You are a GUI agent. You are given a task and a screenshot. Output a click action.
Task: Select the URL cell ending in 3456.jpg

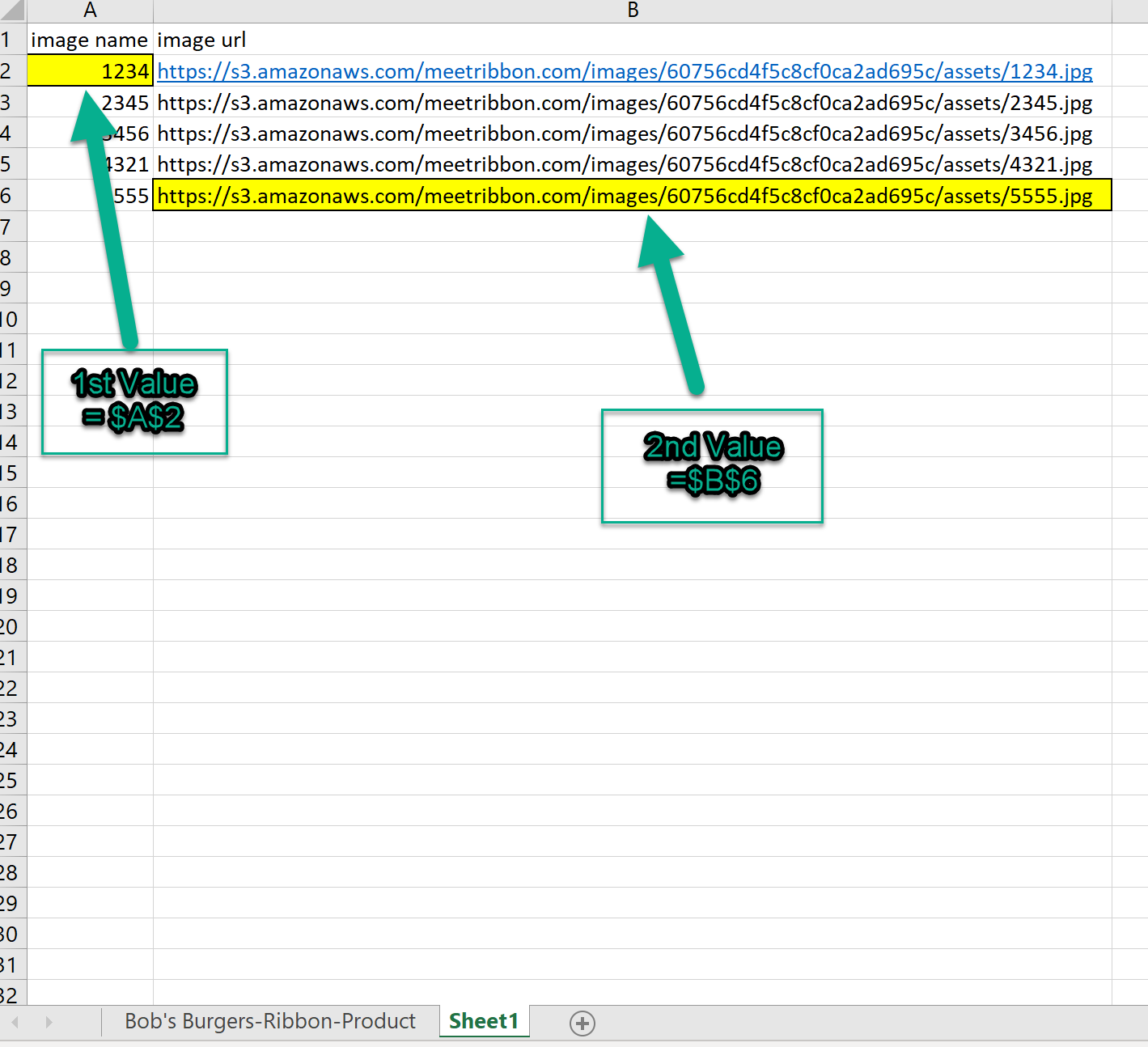(x=624, y=134)
